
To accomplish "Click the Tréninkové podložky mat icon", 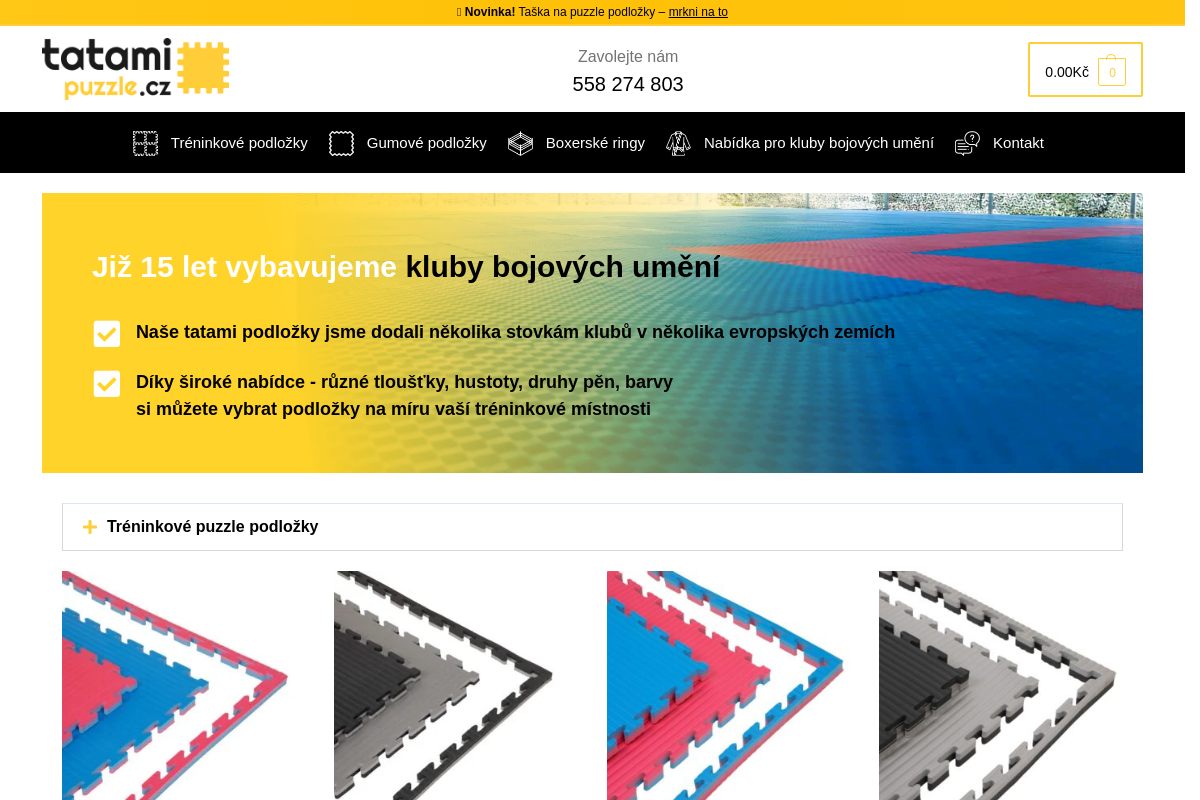I will coord(145,143).
